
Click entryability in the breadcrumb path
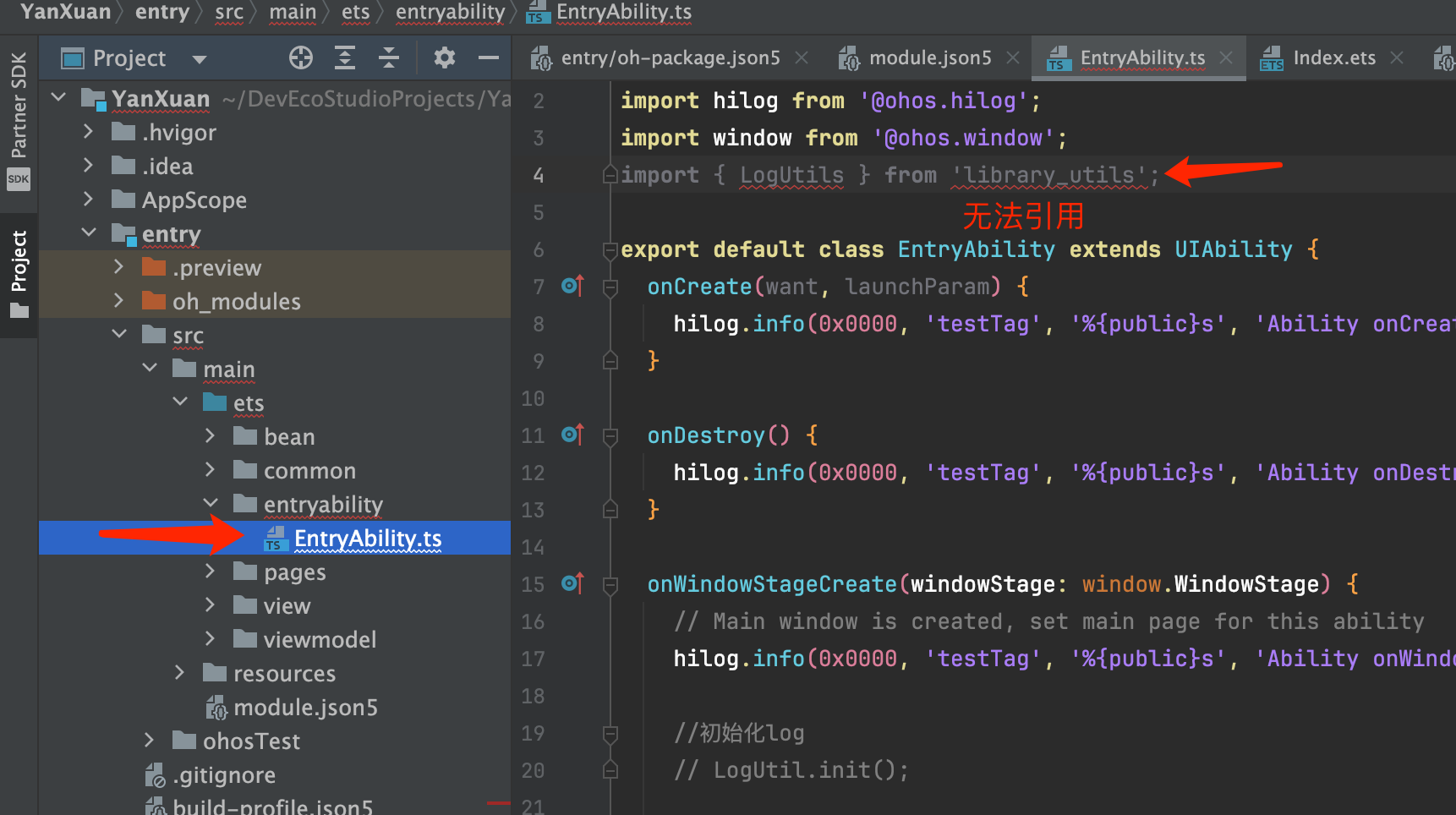click(x=450, y=12)
